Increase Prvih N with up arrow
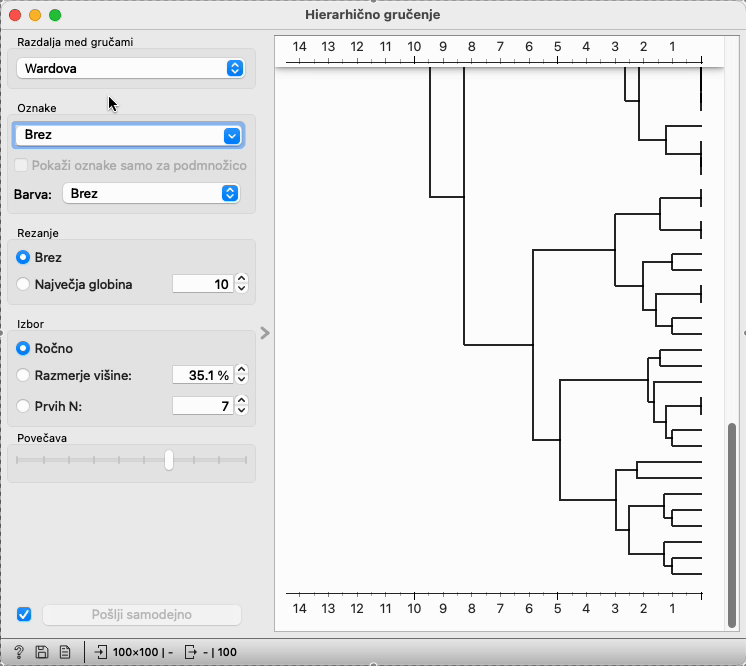Screen dimensions: 746x666 pyautogui.click(x=242, y=401)
